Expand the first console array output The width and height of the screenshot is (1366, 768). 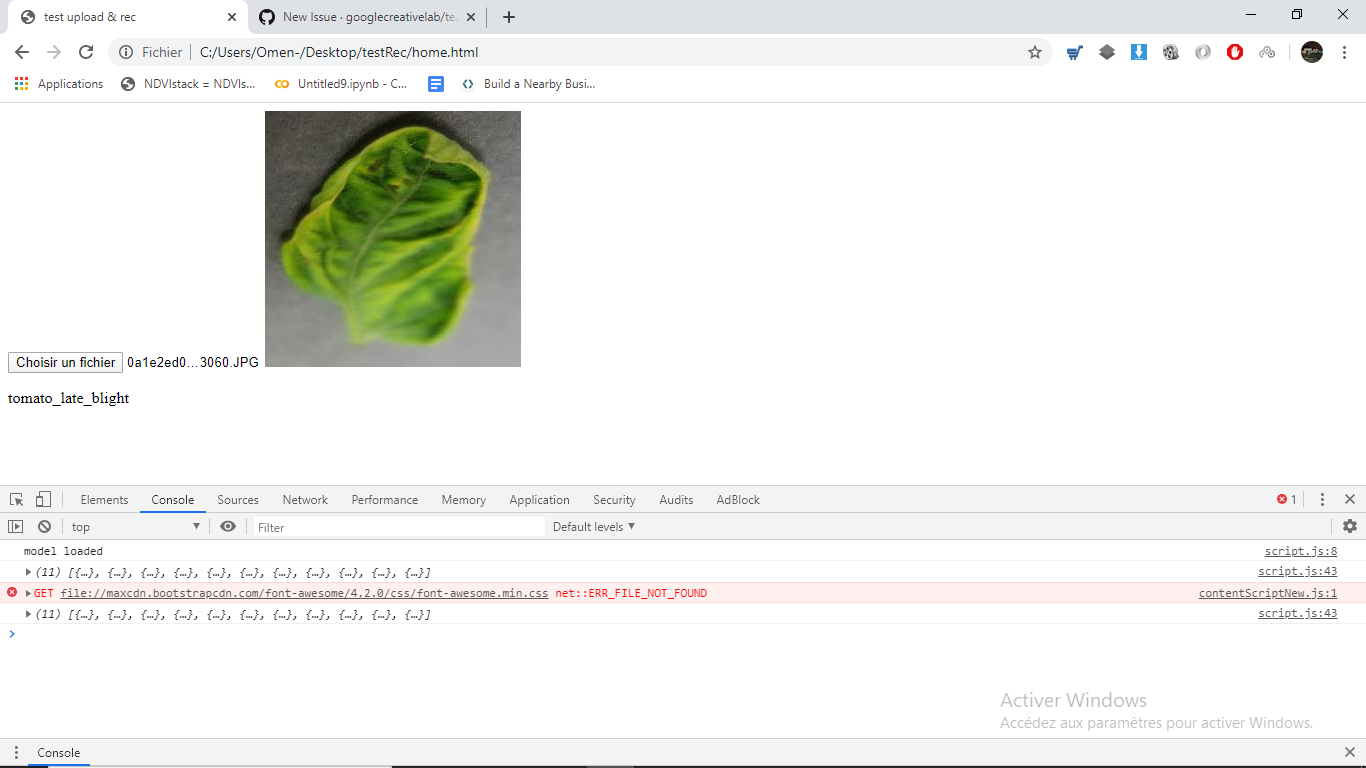[27, 572]
